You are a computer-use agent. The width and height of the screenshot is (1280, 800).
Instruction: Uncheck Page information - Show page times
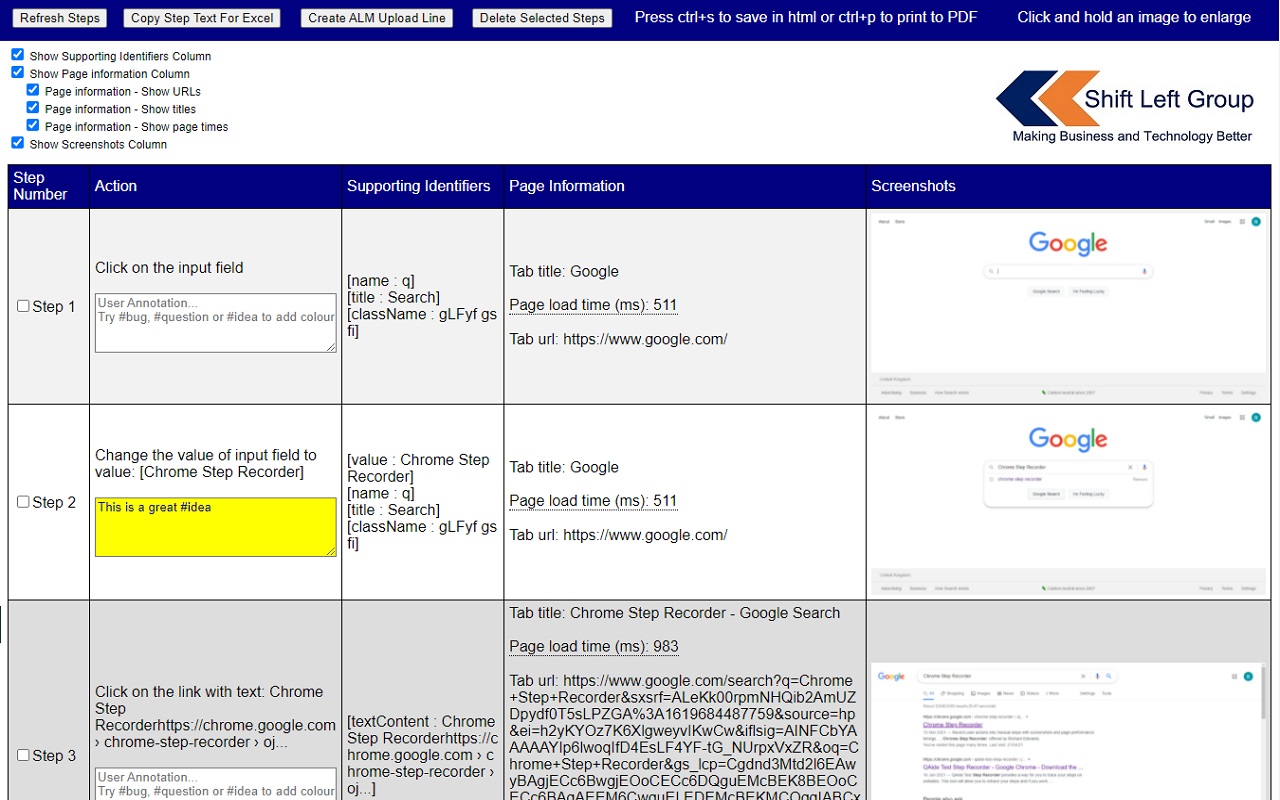point(33,126)
